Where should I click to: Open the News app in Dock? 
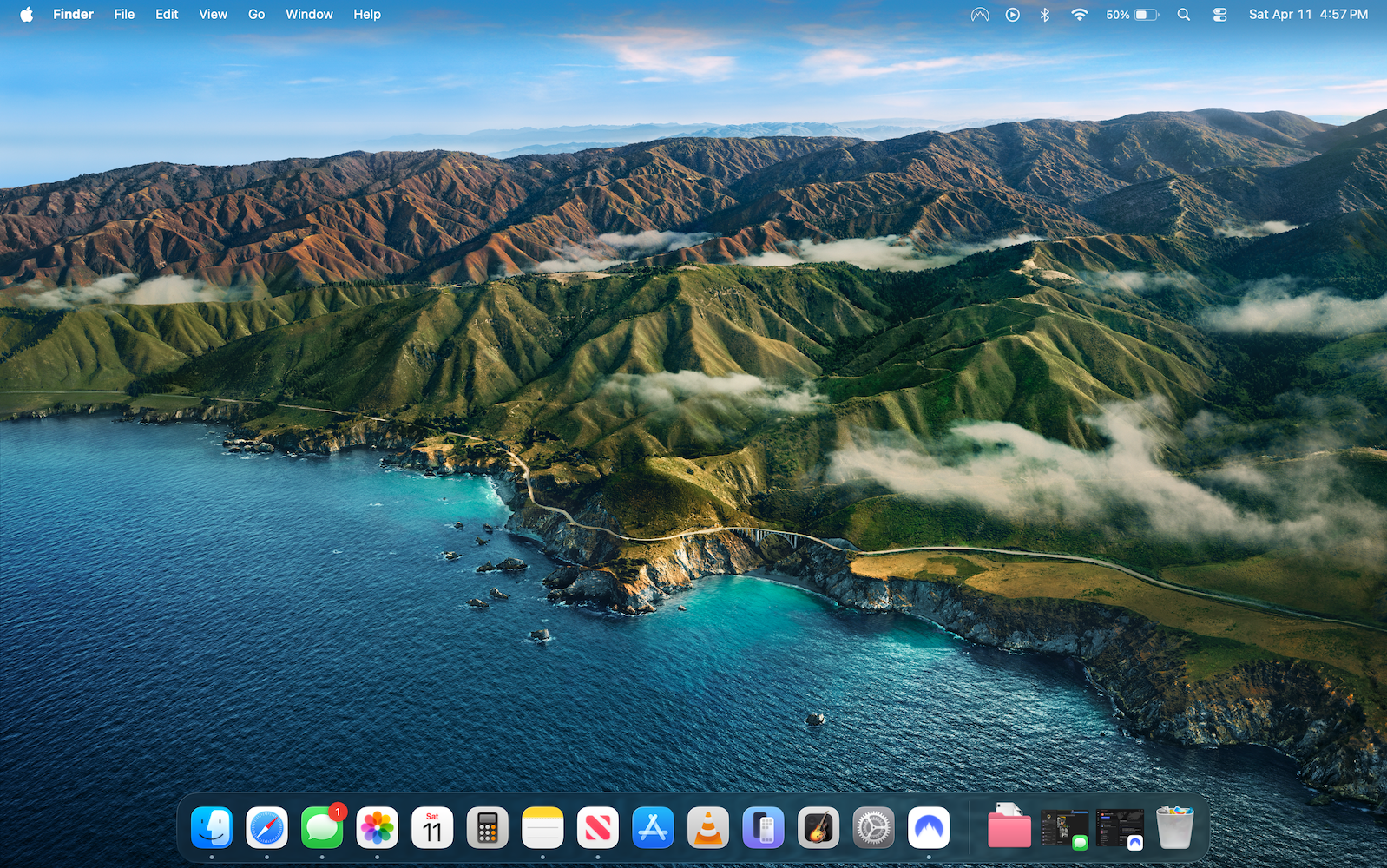click(598, 828)
